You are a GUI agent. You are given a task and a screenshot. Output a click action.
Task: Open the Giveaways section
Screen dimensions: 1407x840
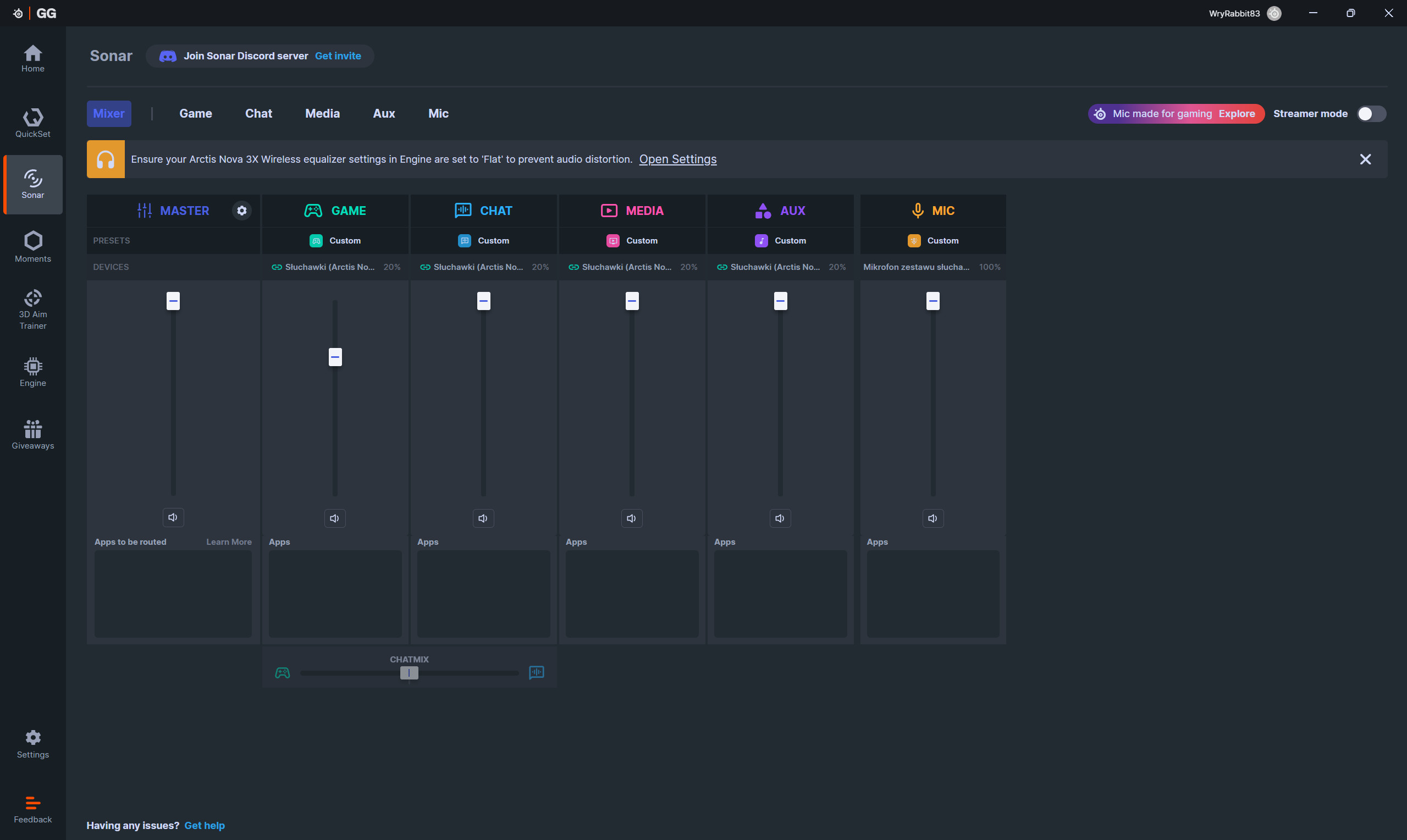click(x=33, y=435)
